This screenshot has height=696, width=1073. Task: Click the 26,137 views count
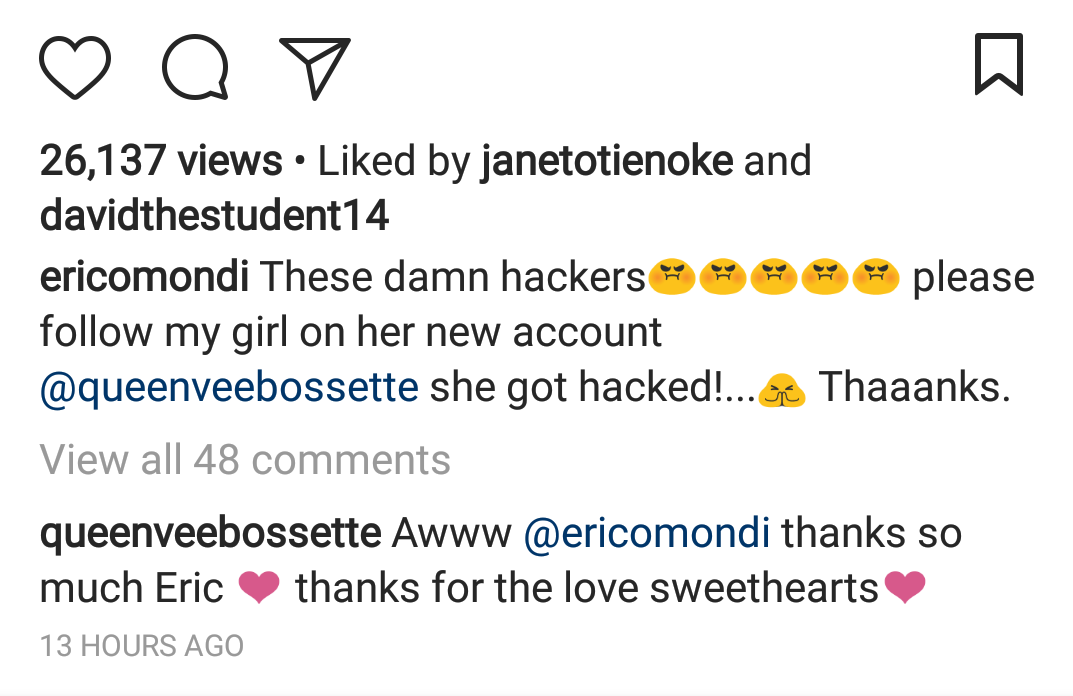point(161,161)
